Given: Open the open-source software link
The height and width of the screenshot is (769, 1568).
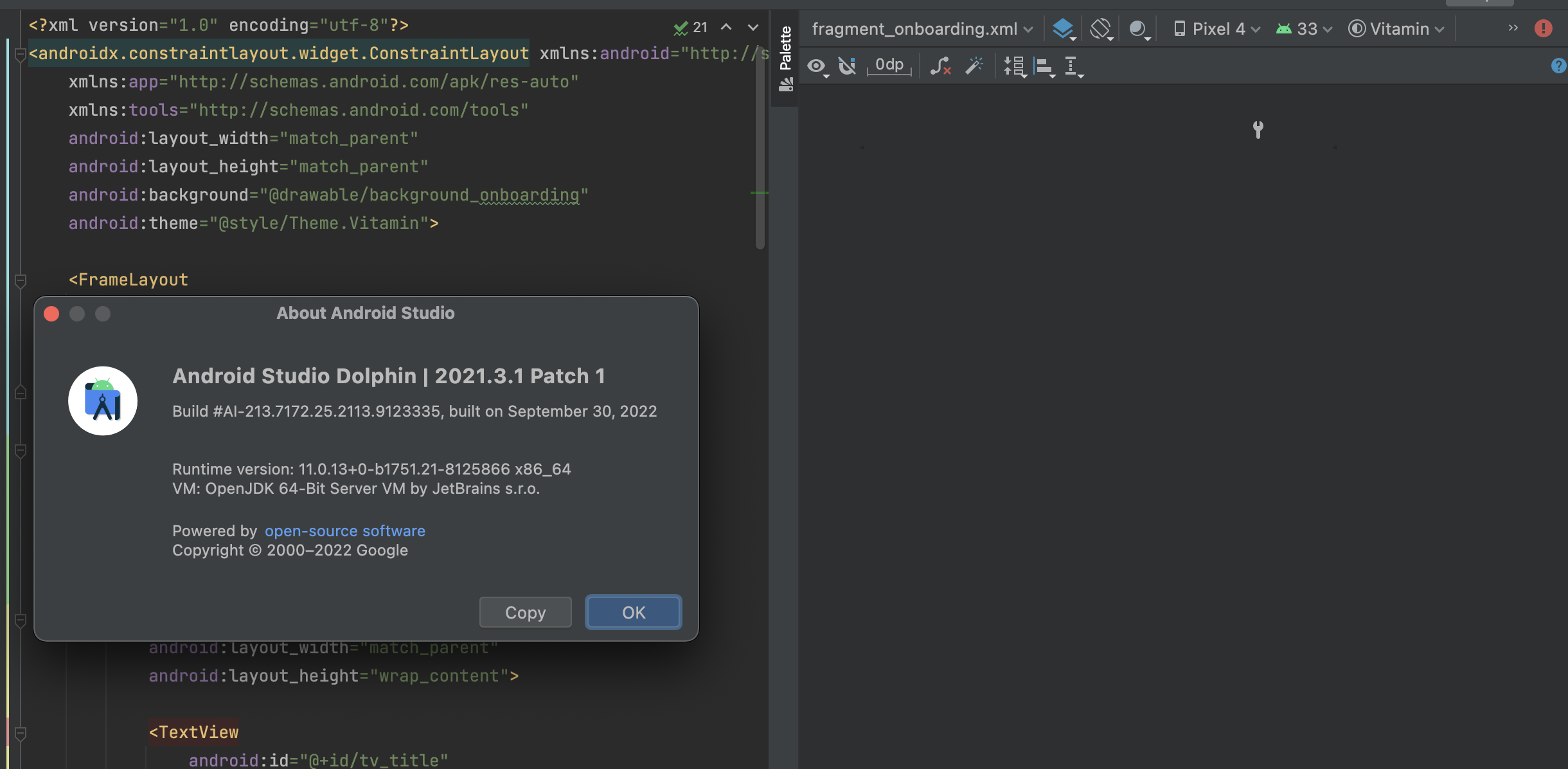Looking at the screenshot, I should (344, 530).
